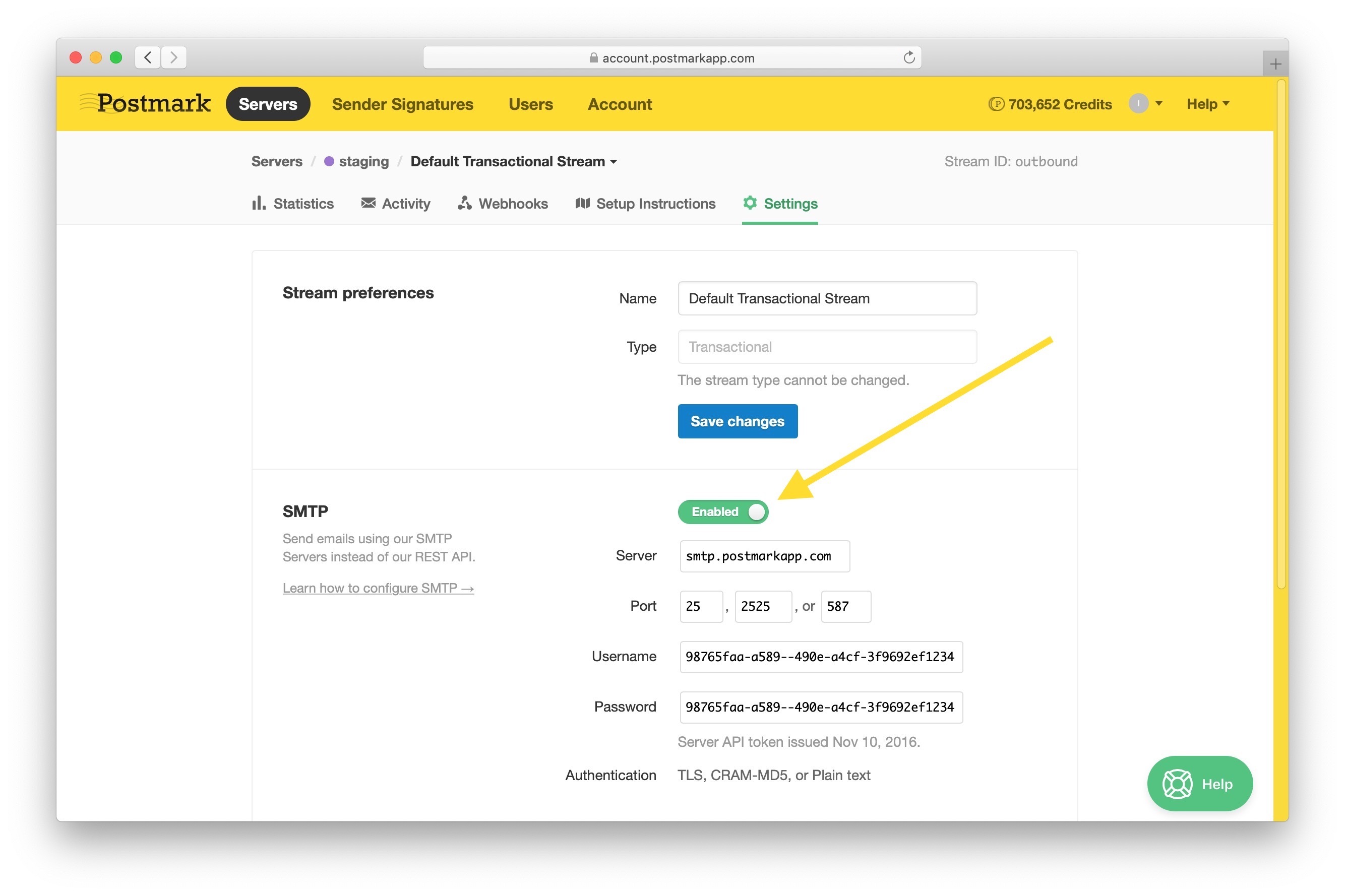1345x896 pixels.
Task: Click the Settings gear icon
Action: click(750, 203)
